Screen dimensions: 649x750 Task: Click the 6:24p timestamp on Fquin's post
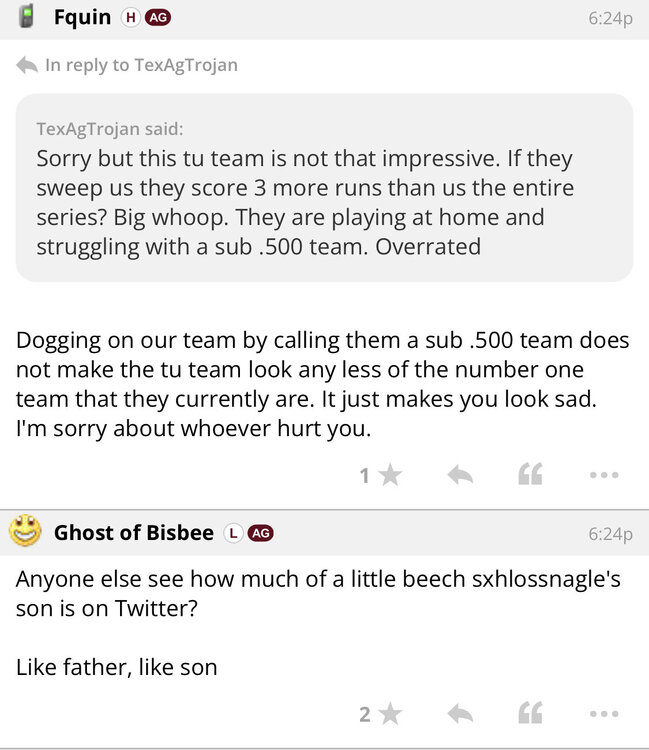(609, 18)
